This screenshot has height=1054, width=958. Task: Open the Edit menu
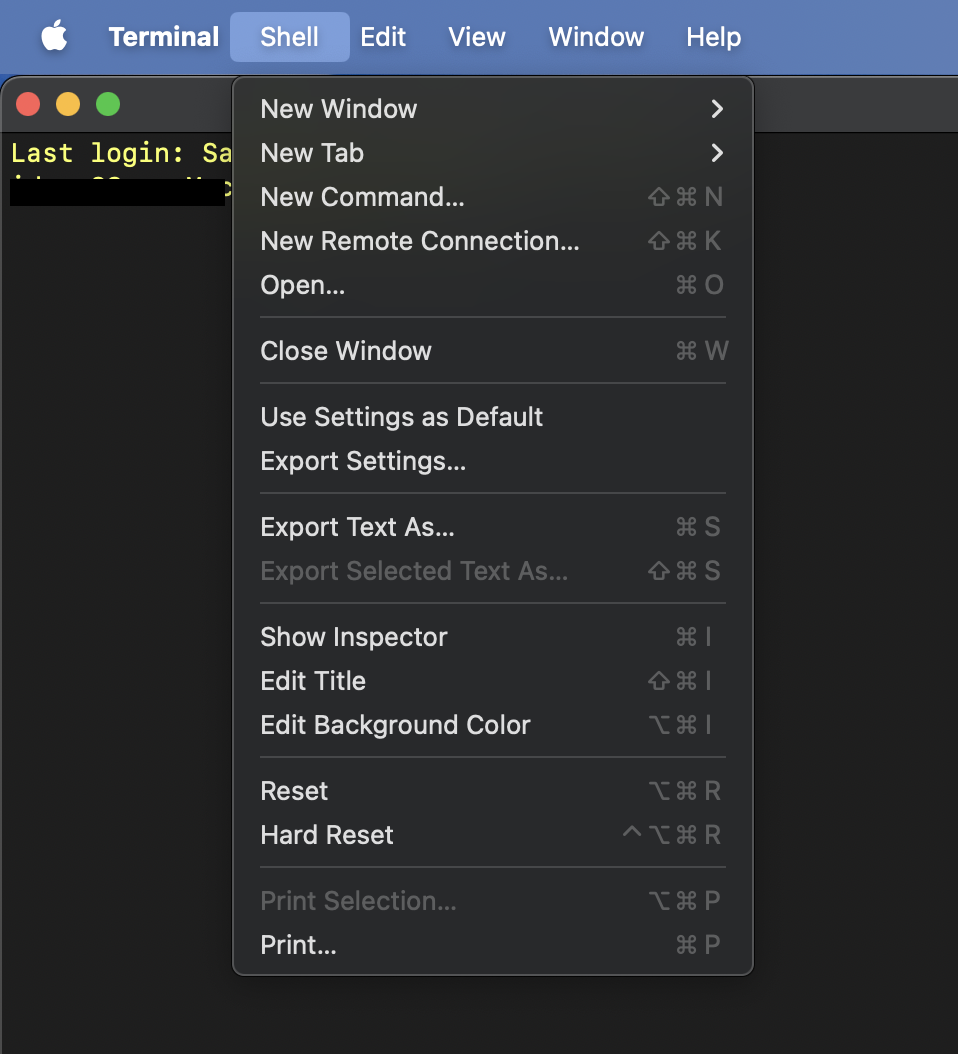(383, 37)
